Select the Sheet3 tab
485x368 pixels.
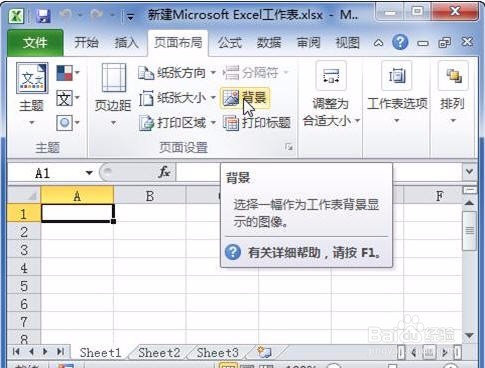click(218, 352)
